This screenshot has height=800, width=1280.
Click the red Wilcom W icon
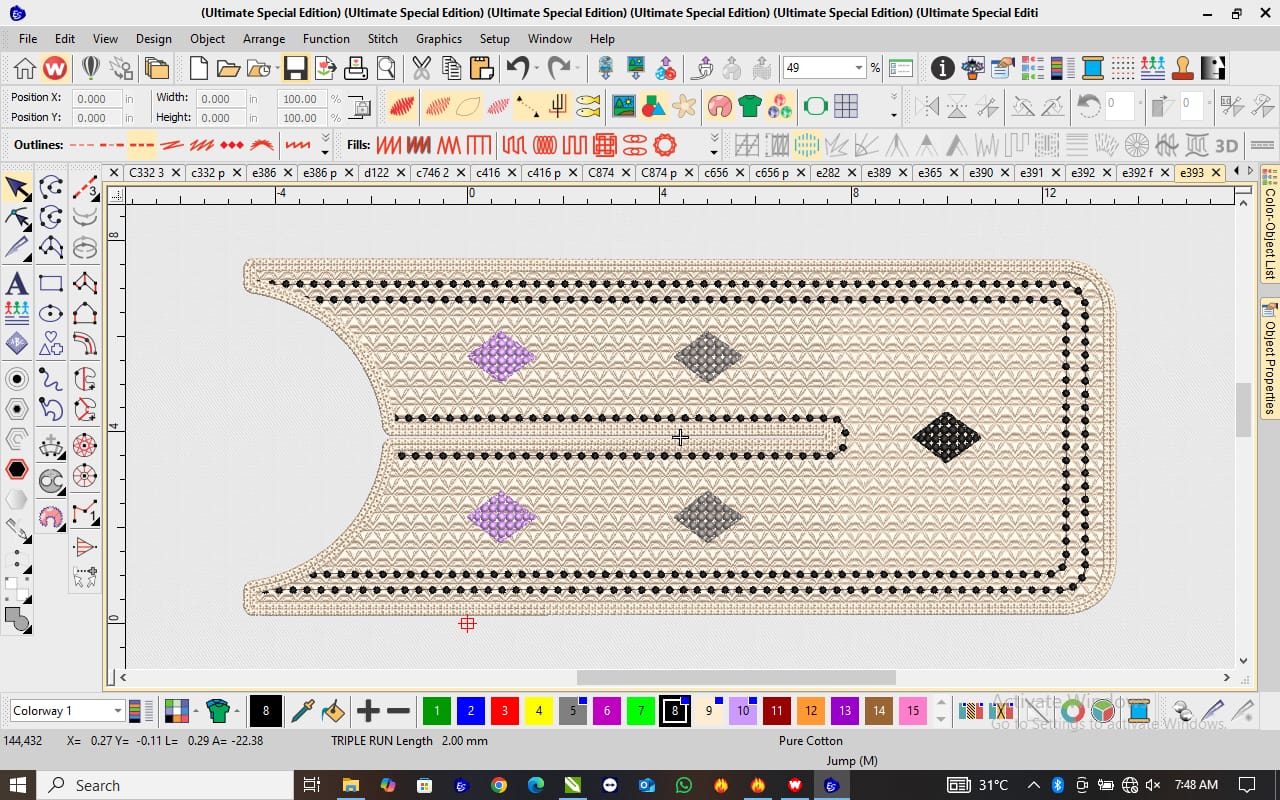point(55,68)
